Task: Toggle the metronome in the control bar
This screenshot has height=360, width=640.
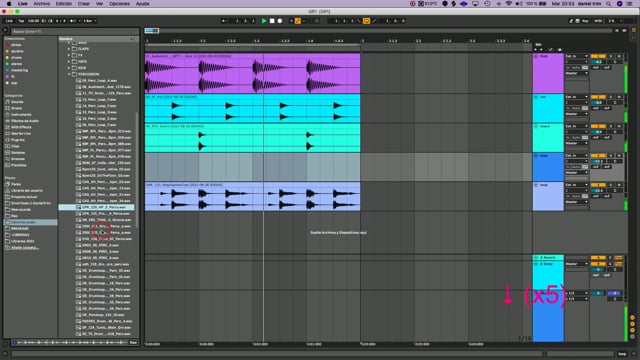Action: tap(73, 21)
